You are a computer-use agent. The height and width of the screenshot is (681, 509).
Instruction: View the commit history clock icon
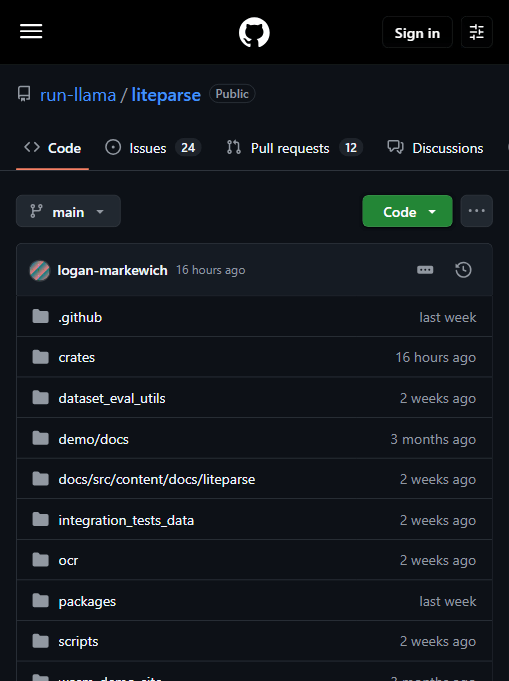(x=463, y=270)
